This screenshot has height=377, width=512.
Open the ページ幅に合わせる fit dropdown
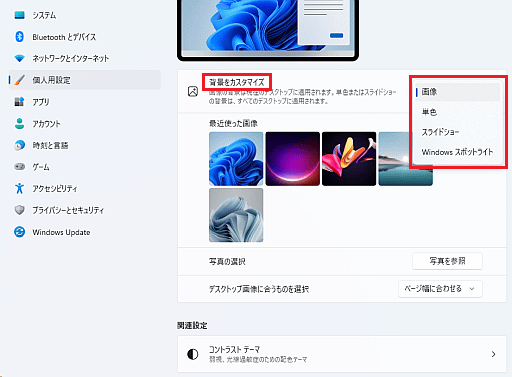[440, 289]
